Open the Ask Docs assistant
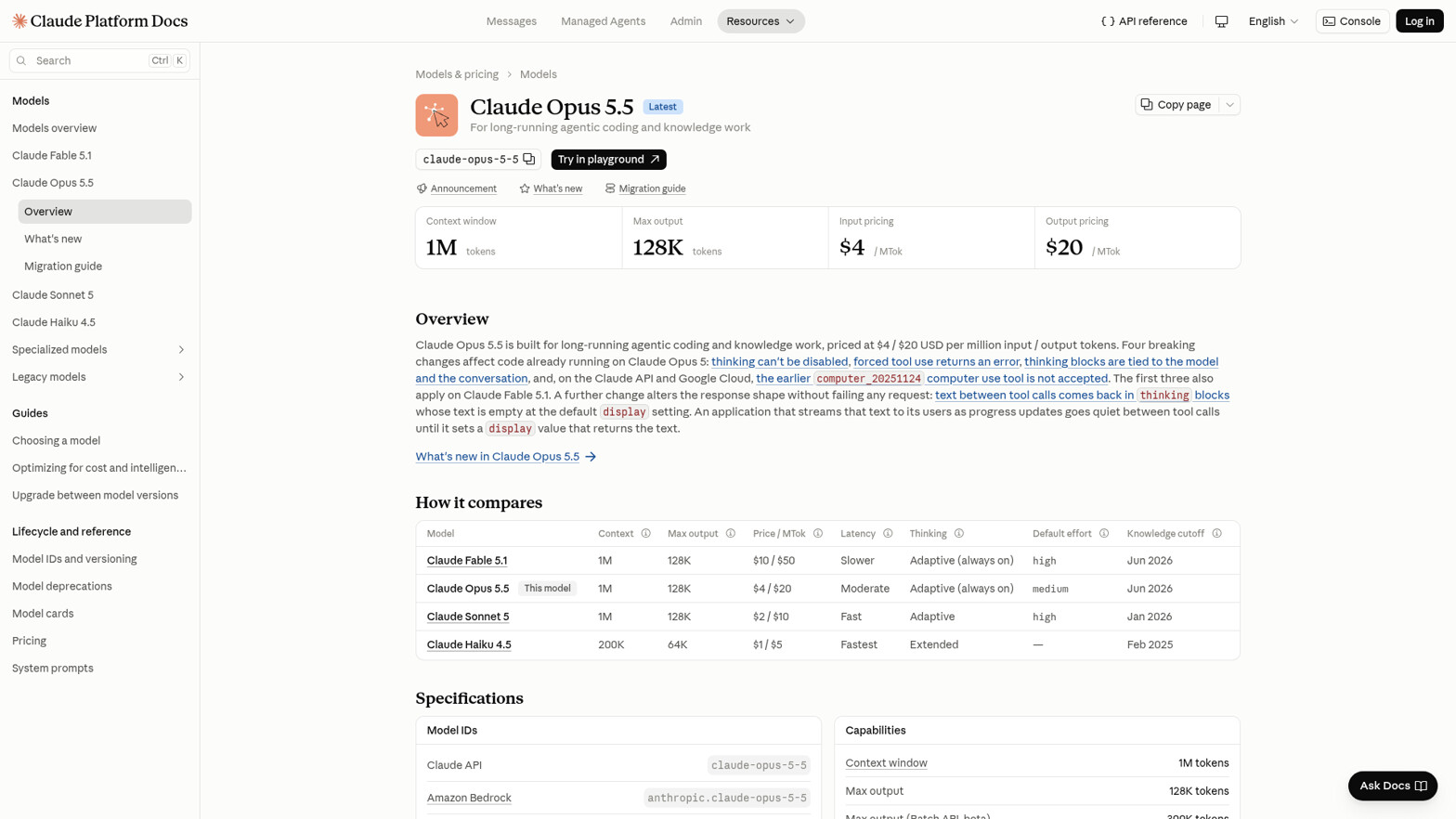Viewport: 1456px width, 819px height. 1393,786
